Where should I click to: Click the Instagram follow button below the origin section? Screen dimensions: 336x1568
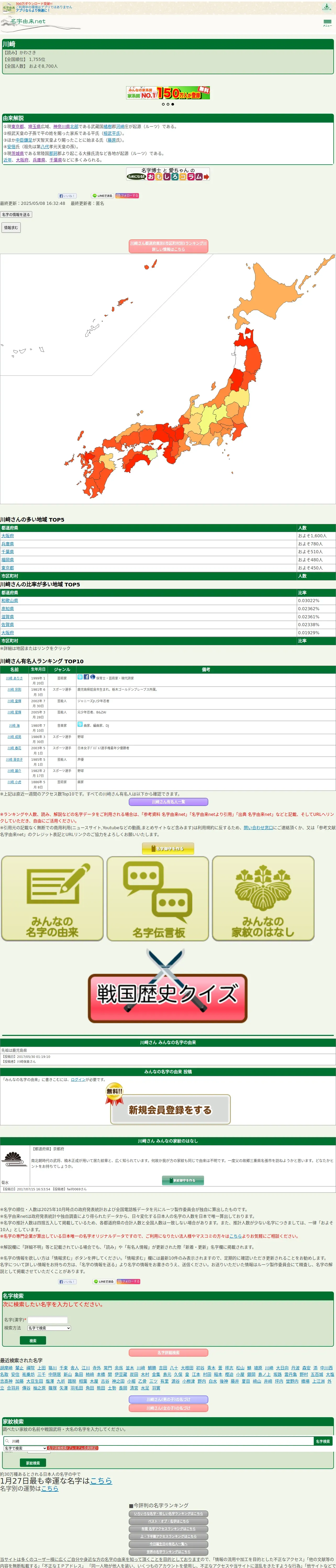point(127,196)
